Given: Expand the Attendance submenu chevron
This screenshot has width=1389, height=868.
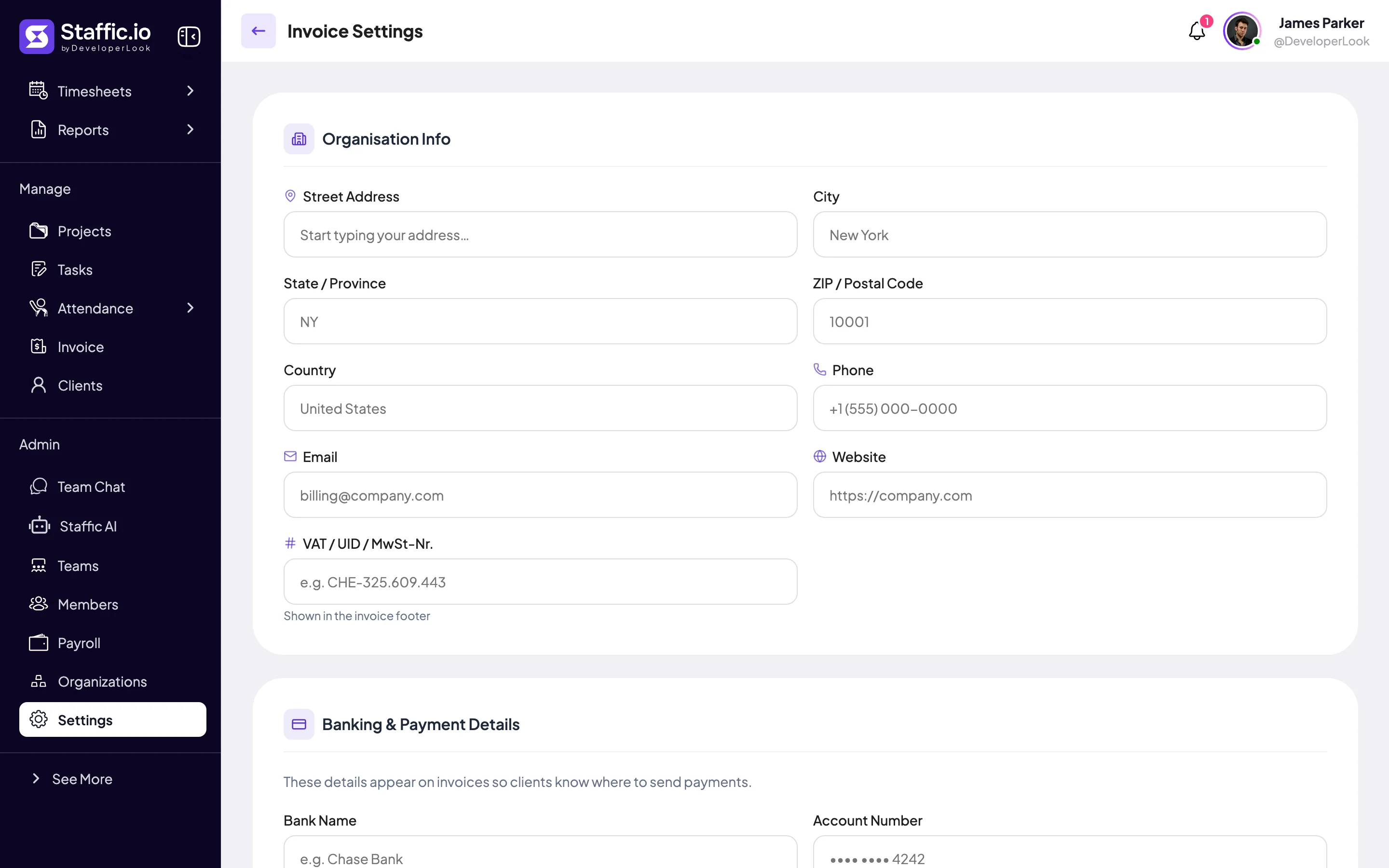Looking at the screenshot, I should (x=190, y=308).
